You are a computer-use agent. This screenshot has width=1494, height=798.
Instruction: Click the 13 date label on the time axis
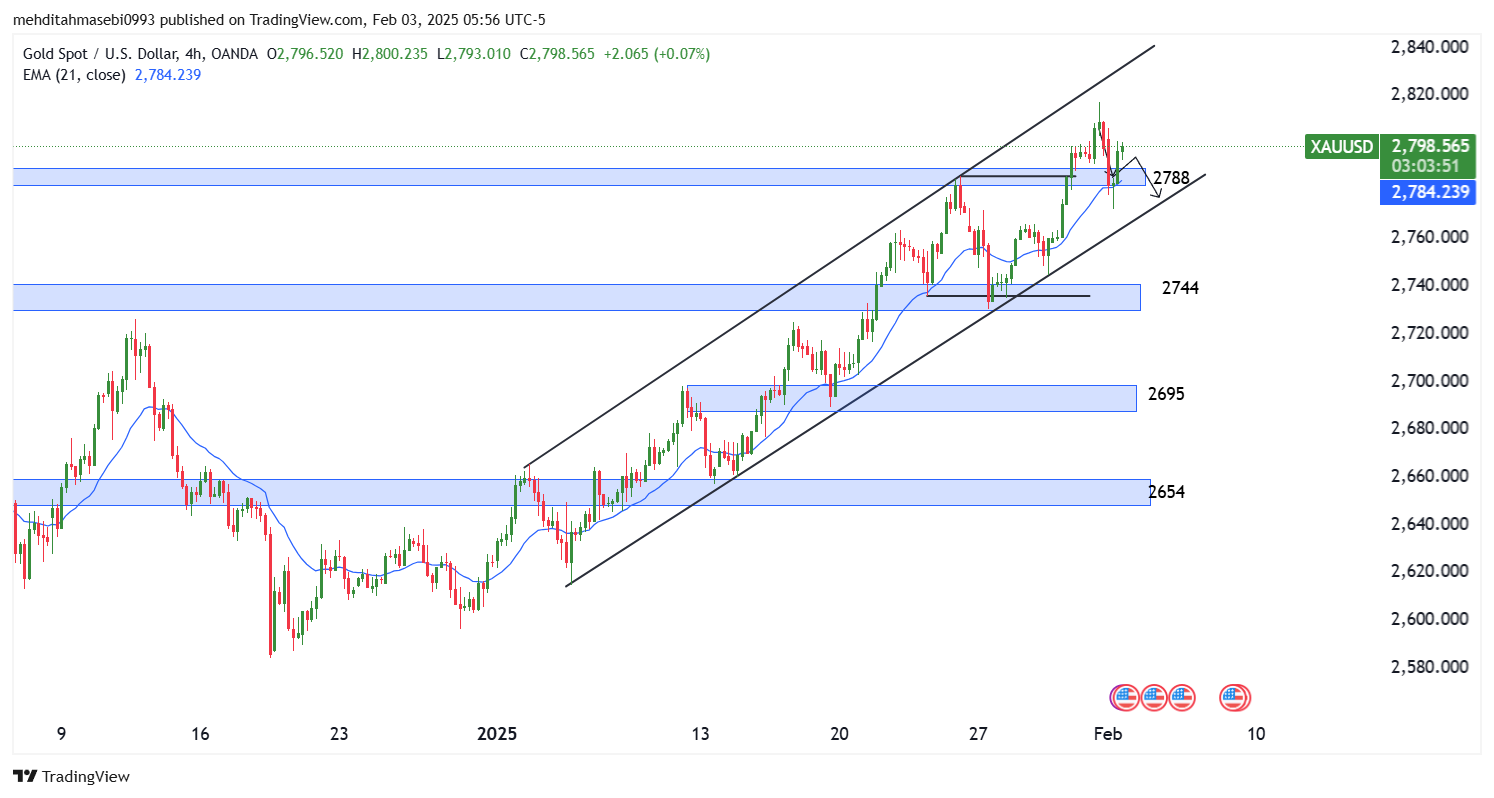point(700,734)
